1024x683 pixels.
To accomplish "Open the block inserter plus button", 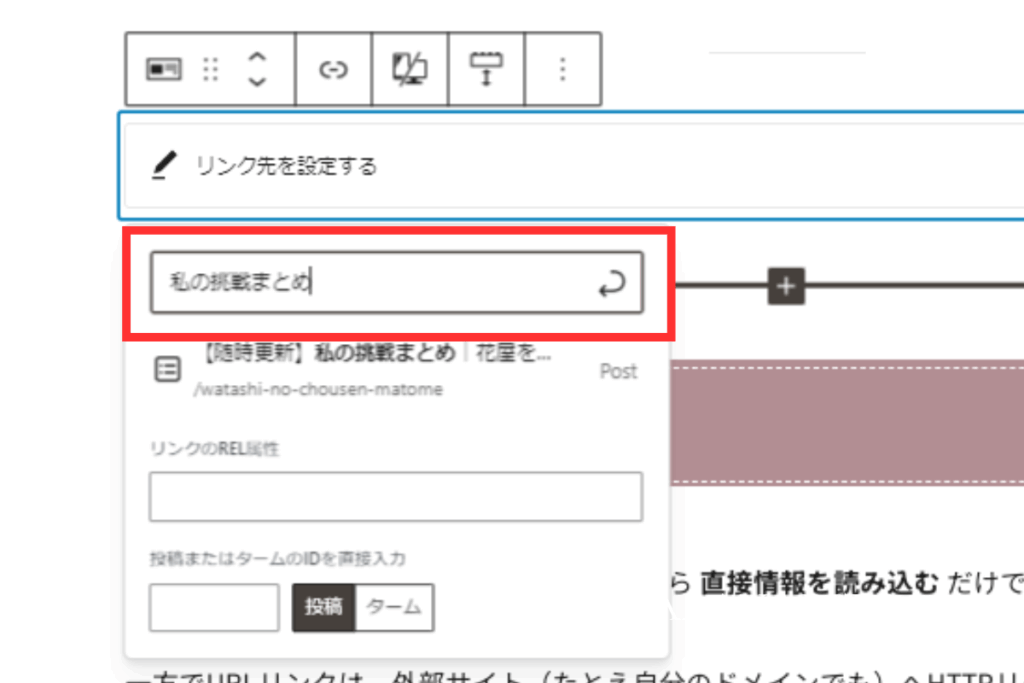I will point(784,286).
